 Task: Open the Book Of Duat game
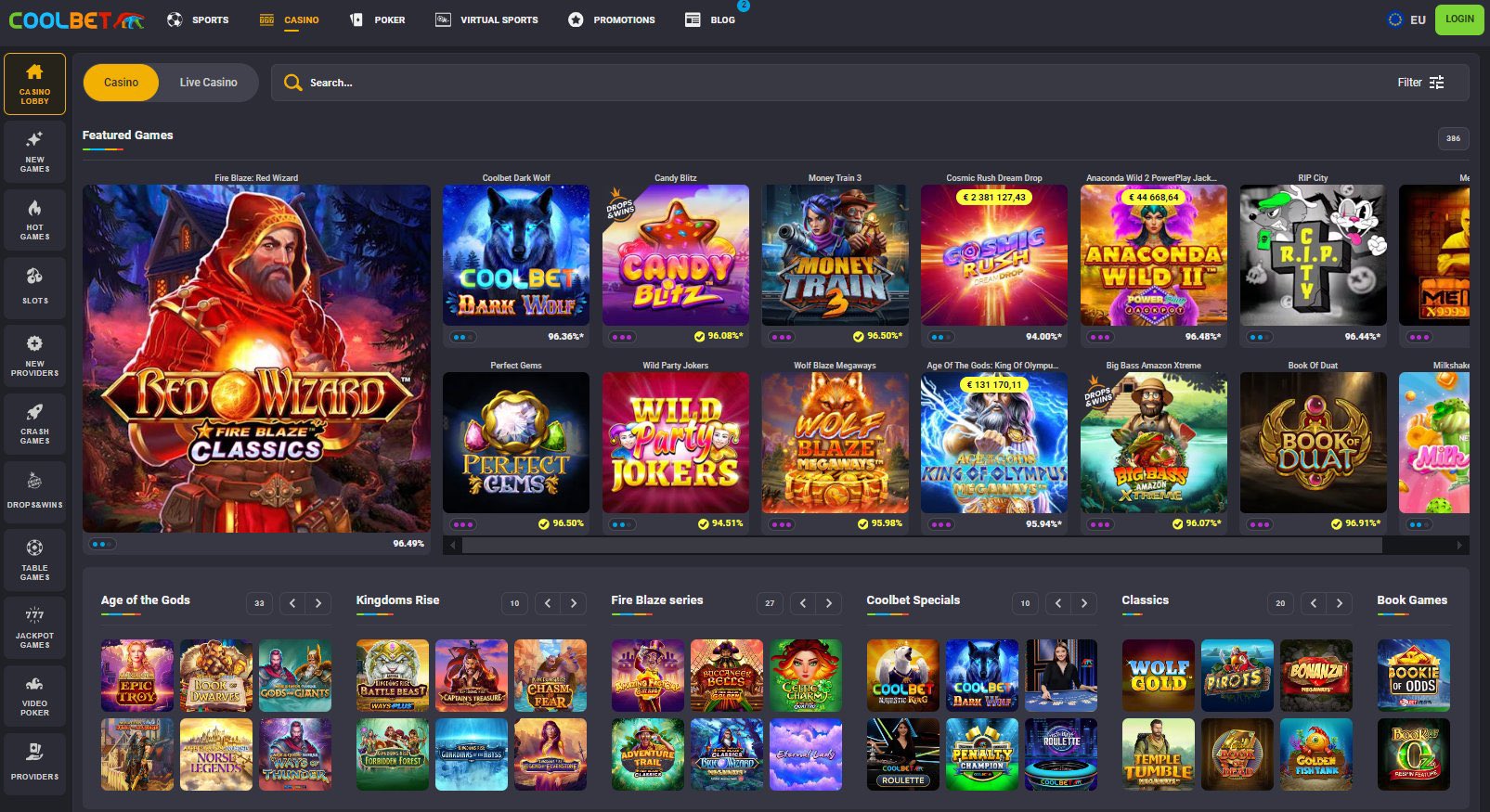[1314, 443]
